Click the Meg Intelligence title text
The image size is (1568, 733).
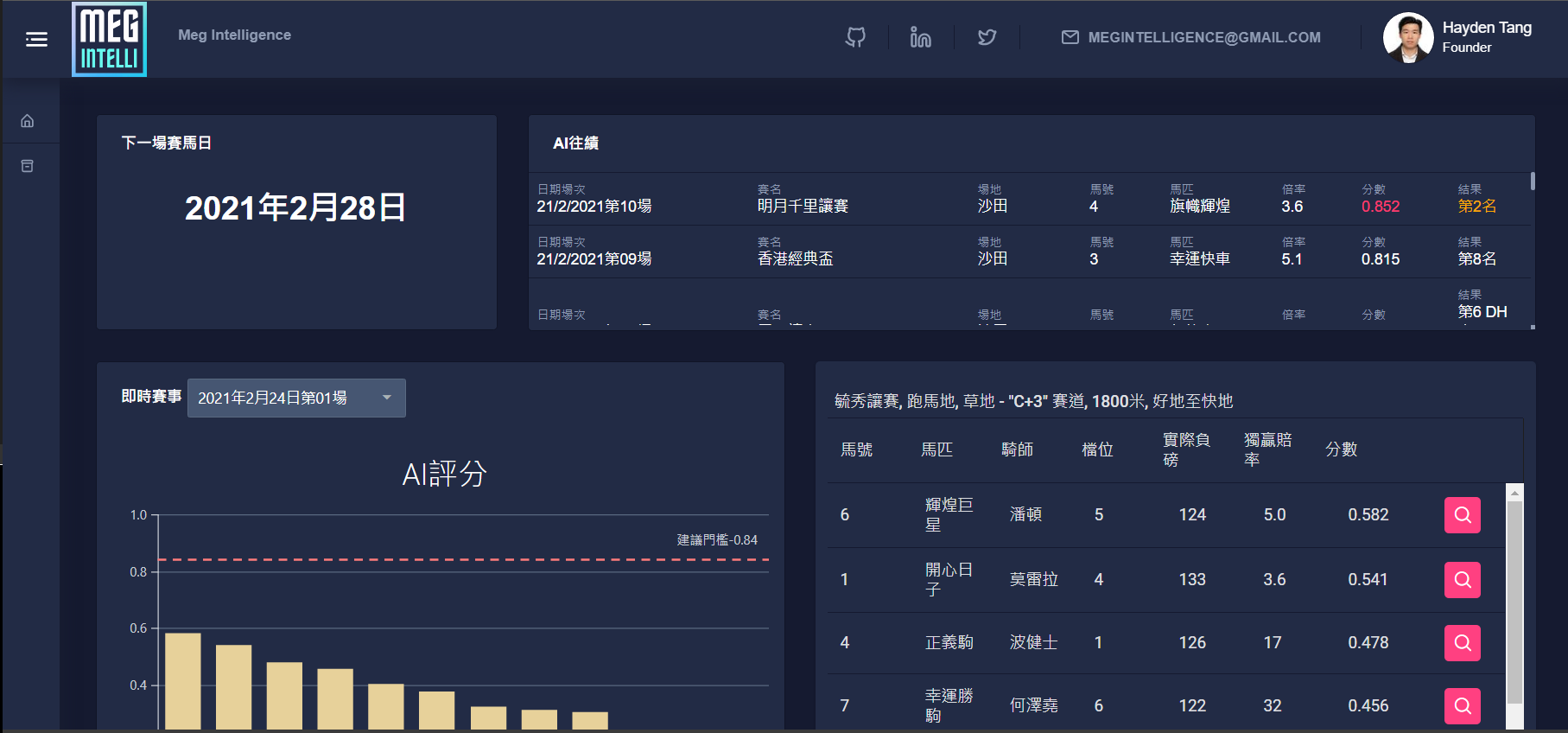tap(234, 35)
